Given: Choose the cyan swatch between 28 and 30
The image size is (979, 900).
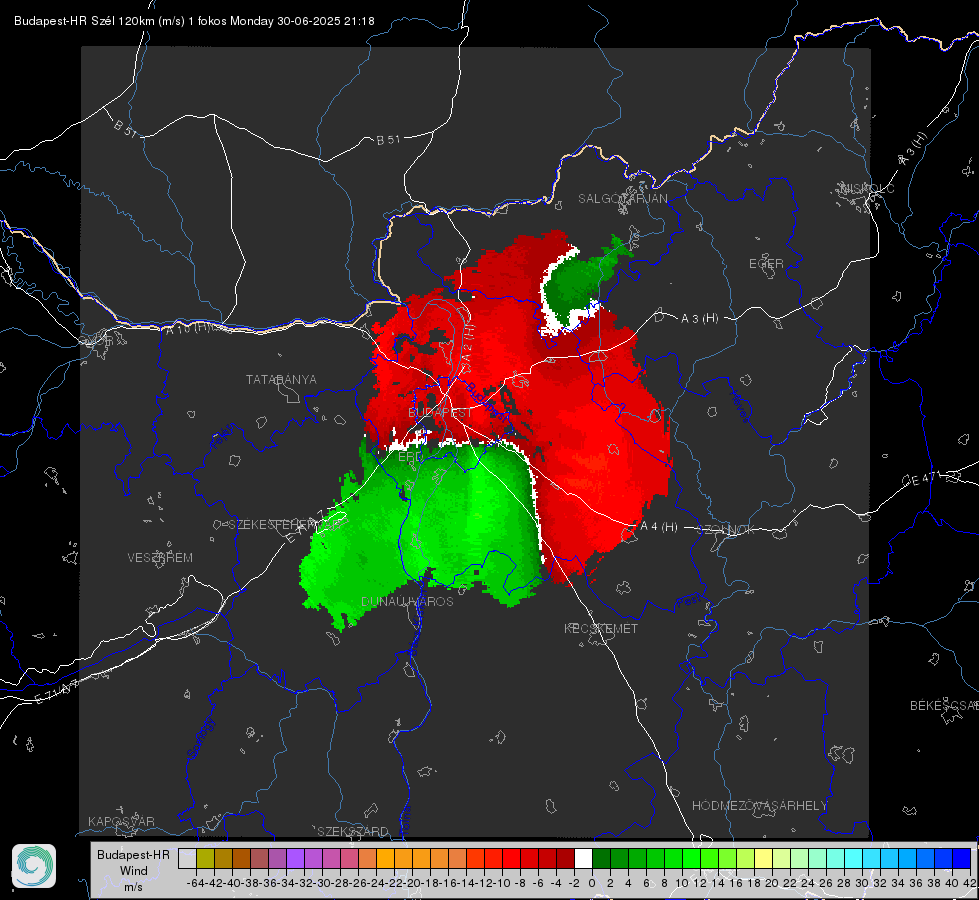Looking at the screenshot, I should (x=854, y=858).
